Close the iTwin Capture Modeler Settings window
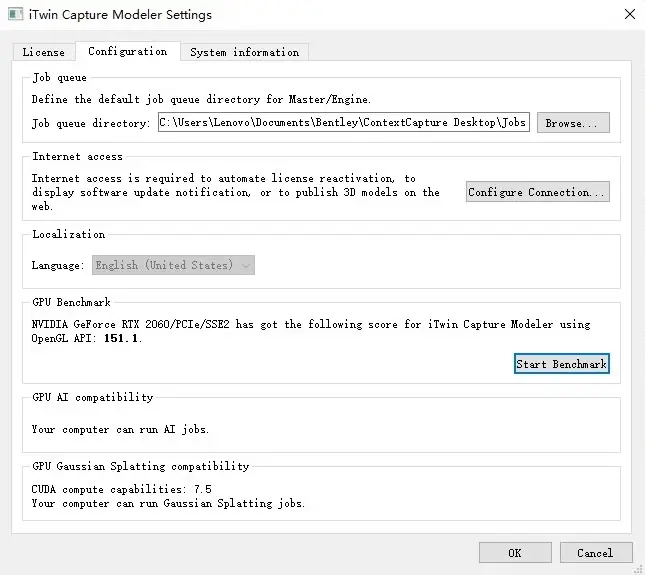The image size is (645, 575). [x=629, y=14]
